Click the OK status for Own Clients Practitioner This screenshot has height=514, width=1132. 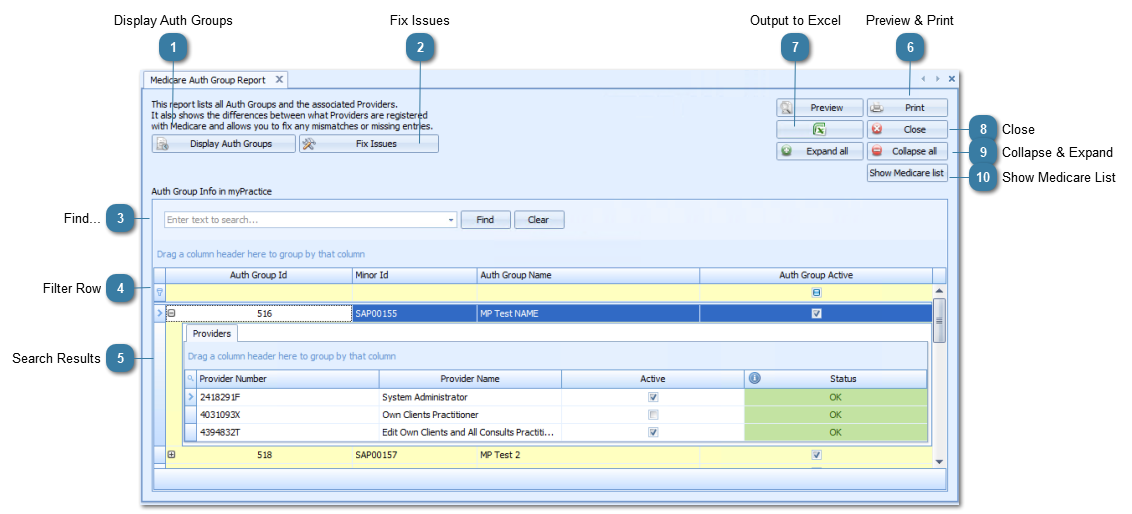pos(835,414)
